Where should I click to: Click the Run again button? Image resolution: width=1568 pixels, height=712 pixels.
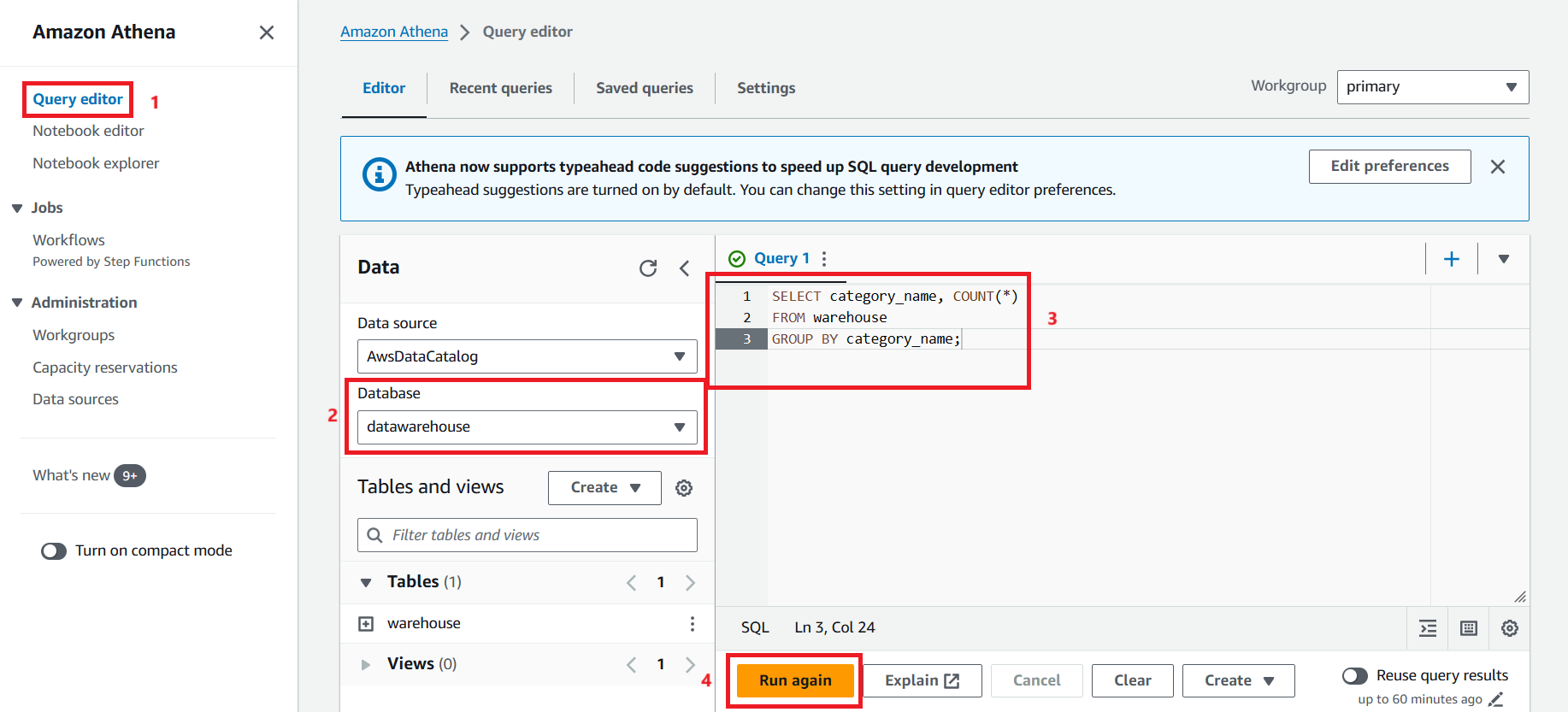pos(795,680)
